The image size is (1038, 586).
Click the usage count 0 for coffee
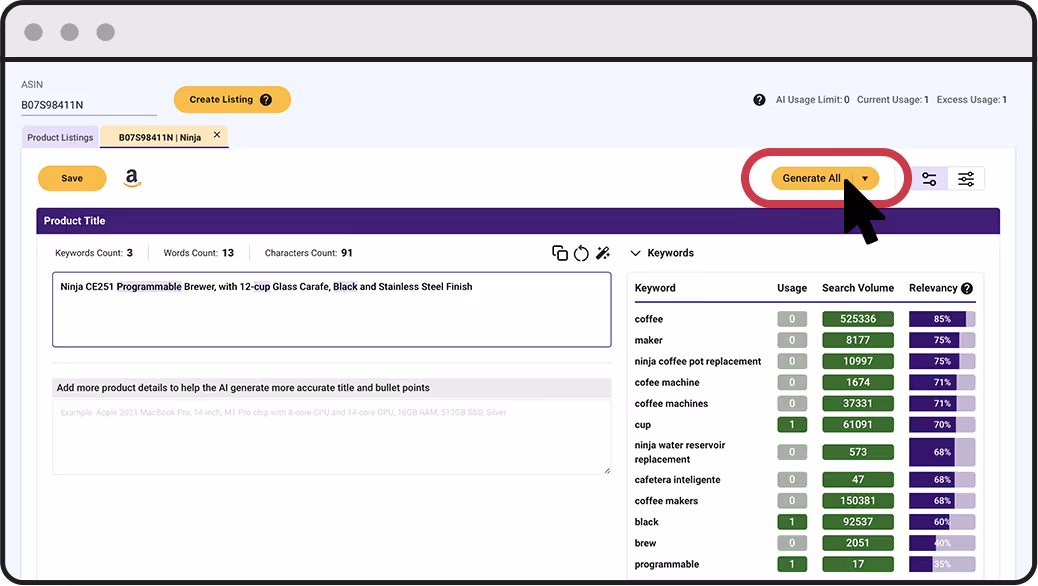(x=792, y=319)
